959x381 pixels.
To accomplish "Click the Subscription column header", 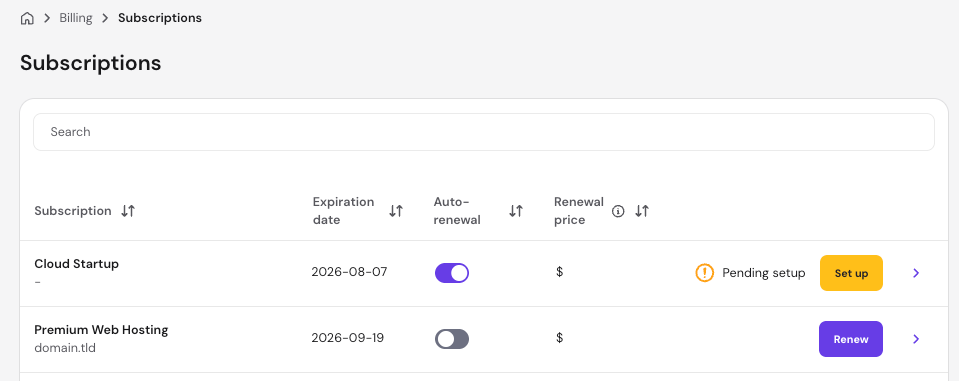I will pyautogui.click(x=73, y=211).
